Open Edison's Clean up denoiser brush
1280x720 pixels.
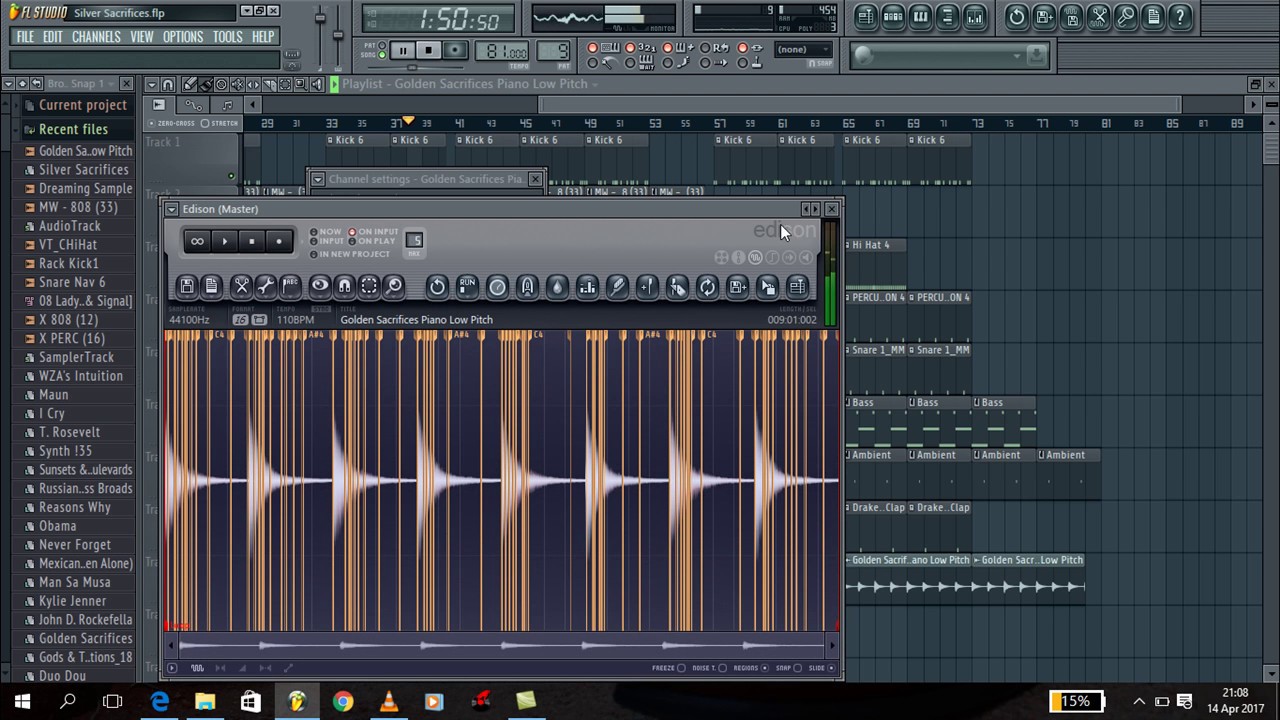pos(617,287)
